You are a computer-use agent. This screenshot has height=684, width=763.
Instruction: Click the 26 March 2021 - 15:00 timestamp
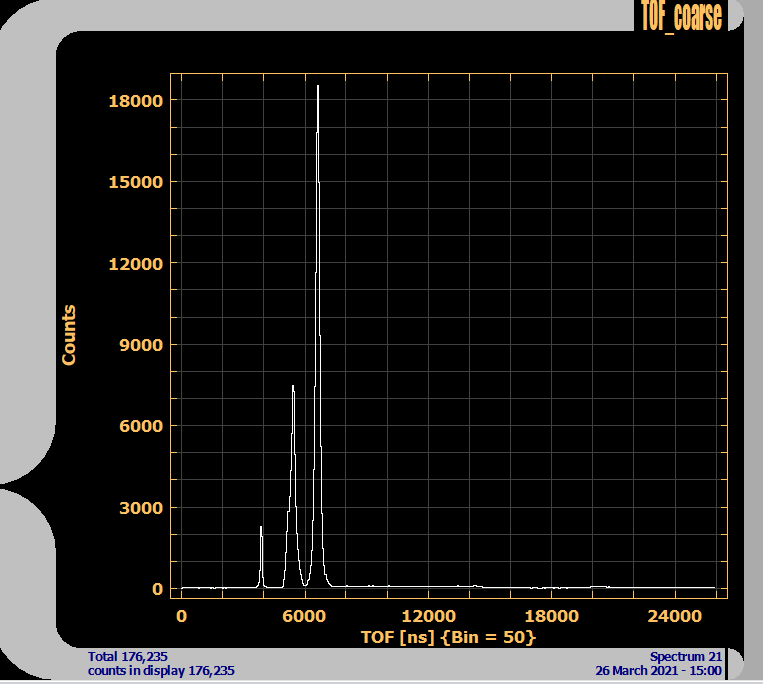click(658, 671)
